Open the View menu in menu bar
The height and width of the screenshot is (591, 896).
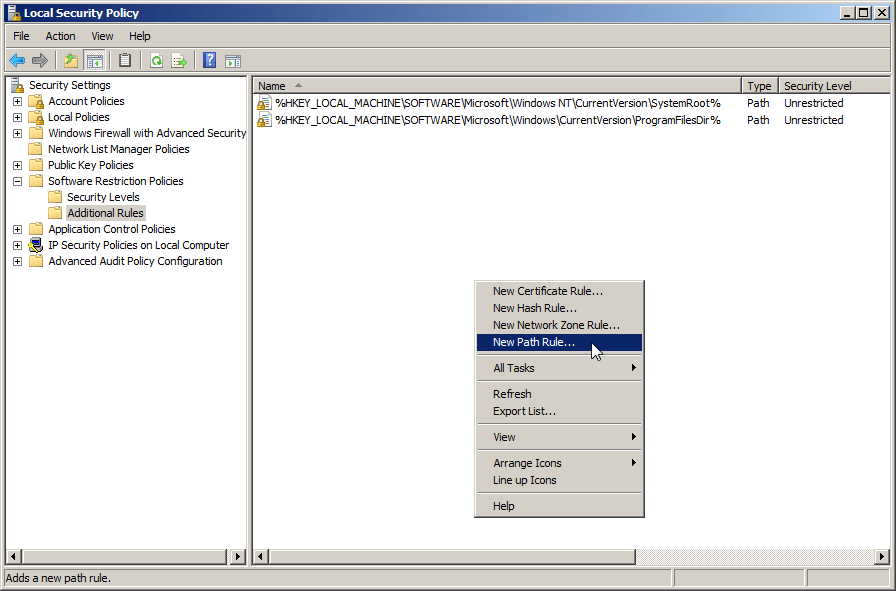[x=102, y=36]
